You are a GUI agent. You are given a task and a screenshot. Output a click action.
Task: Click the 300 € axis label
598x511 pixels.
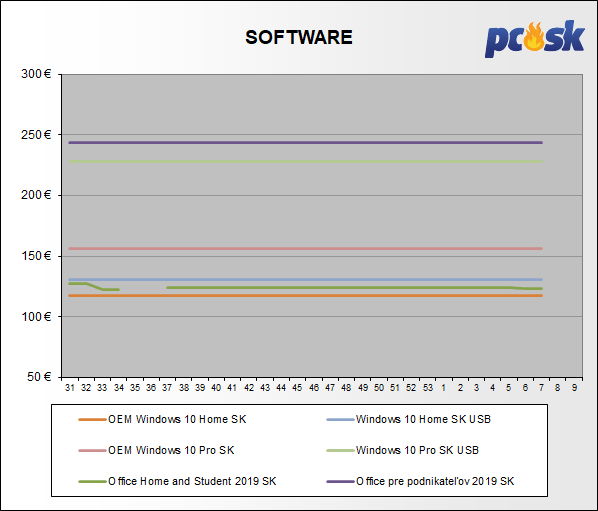[x=36, y=74]
